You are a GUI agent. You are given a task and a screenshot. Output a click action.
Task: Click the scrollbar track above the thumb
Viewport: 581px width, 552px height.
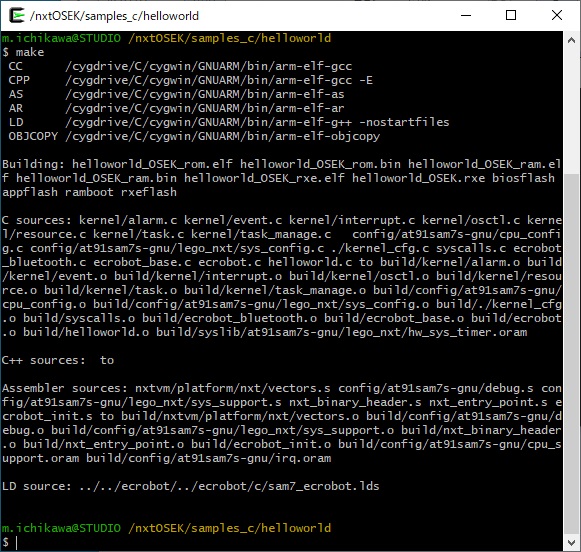point(571,111)
